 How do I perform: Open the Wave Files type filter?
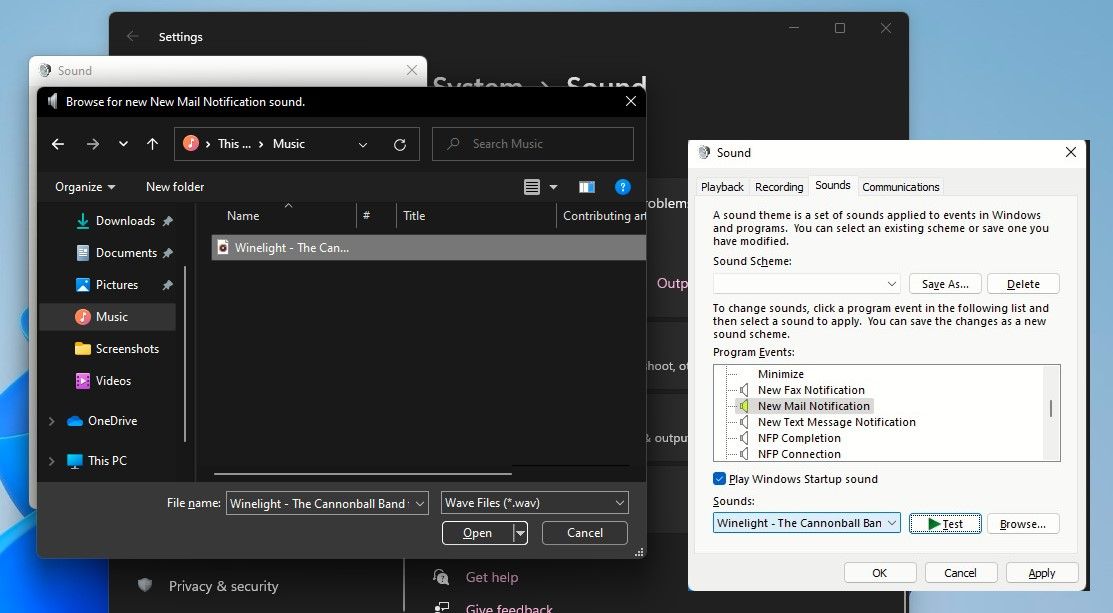tap(534, 503)
